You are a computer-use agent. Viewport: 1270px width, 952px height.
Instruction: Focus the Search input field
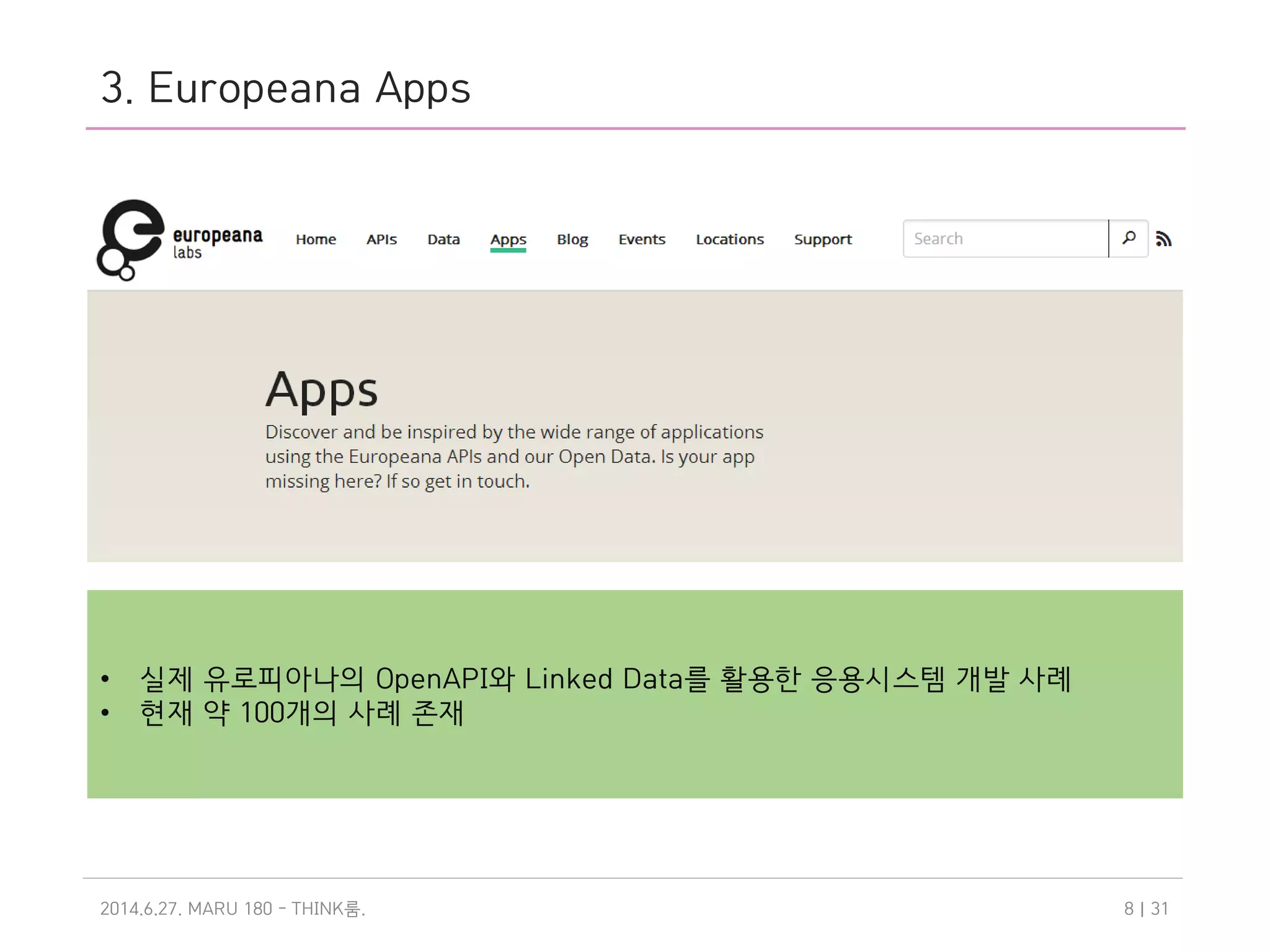click(1005, 239)
